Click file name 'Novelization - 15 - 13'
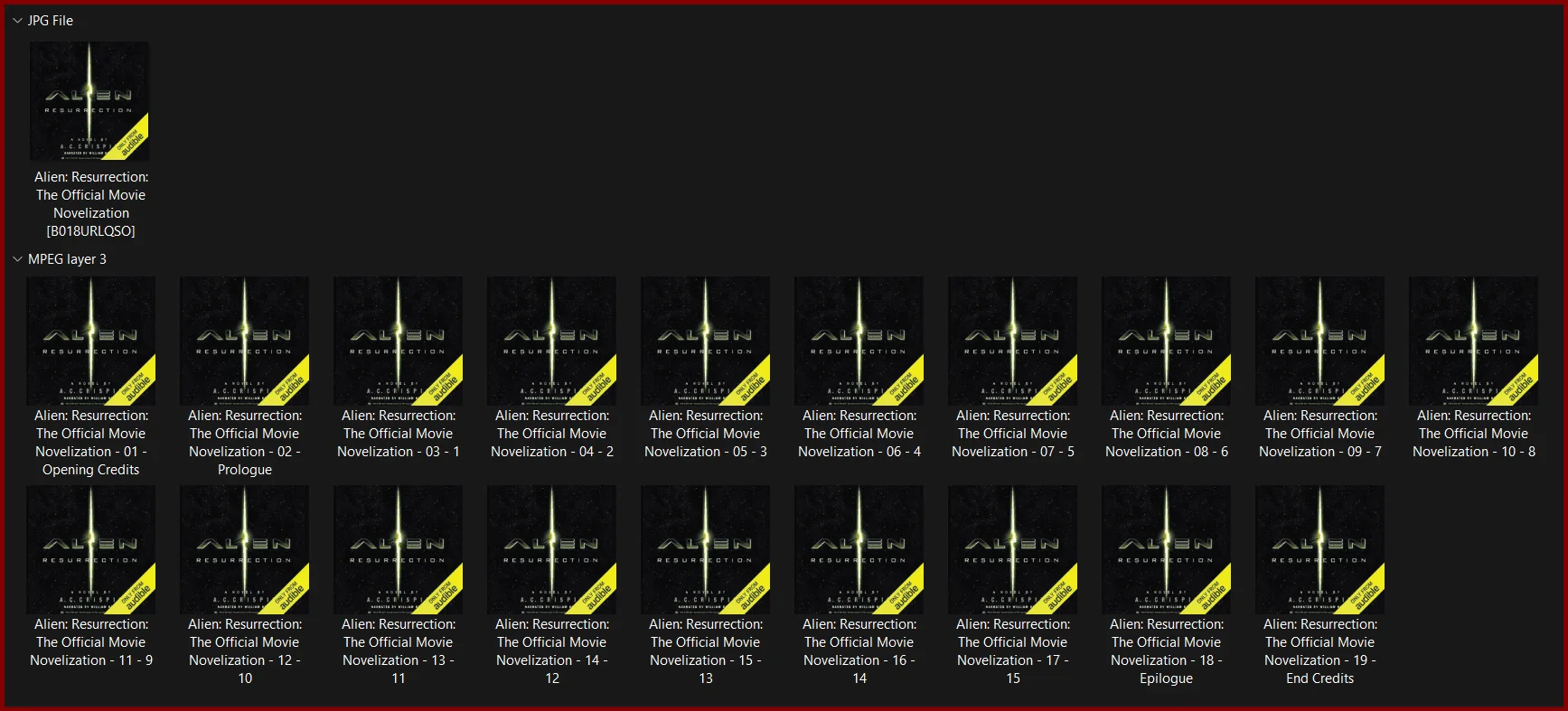The image size is (1568, 711). tap(706, 651)
